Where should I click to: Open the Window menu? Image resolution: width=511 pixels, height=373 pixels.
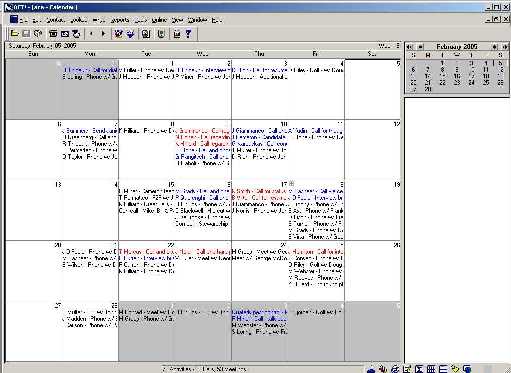click(197, 20)
